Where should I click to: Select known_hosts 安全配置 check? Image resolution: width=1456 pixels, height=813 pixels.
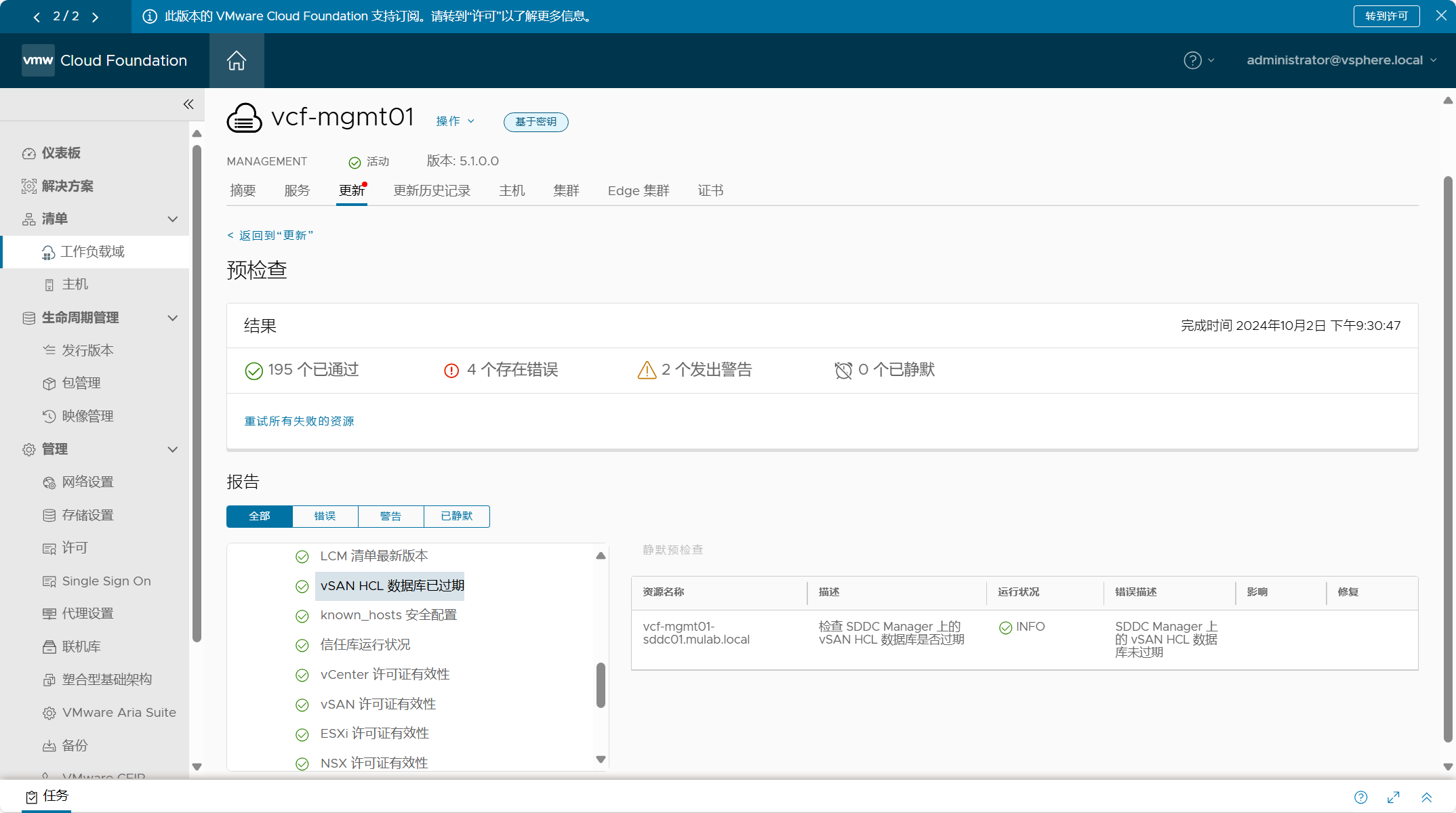click(x=388, y=615)
